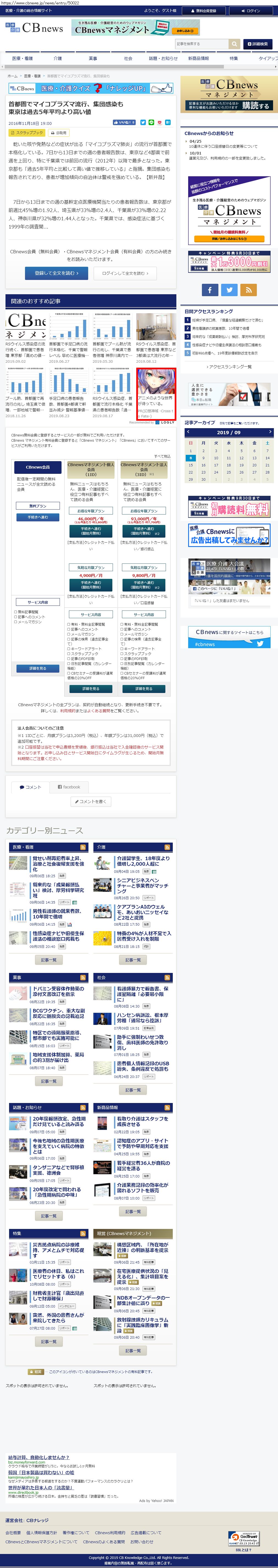Click 医療・介護クイズ ナレッジUP banner

91,88
